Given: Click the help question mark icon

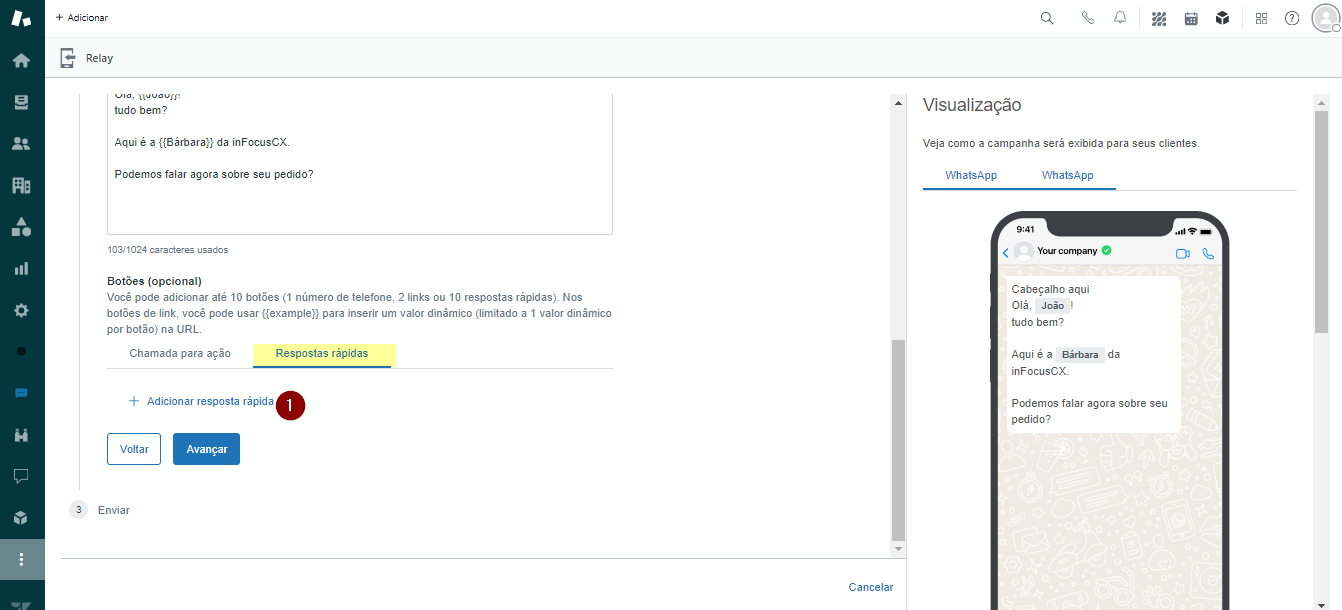Looking at the screenshot, I should pyautogui.click(x=1292, y=18).
